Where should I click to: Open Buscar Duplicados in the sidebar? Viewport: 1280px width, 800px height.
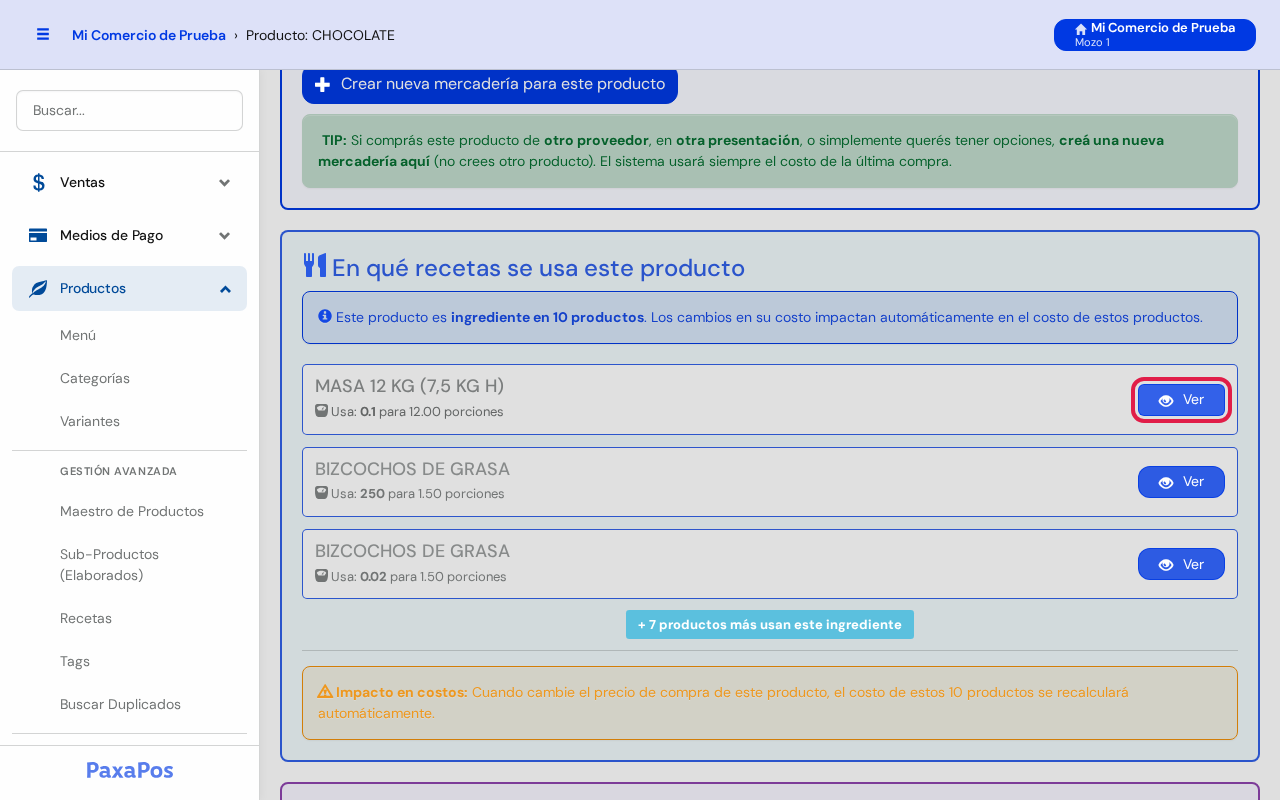120,704
